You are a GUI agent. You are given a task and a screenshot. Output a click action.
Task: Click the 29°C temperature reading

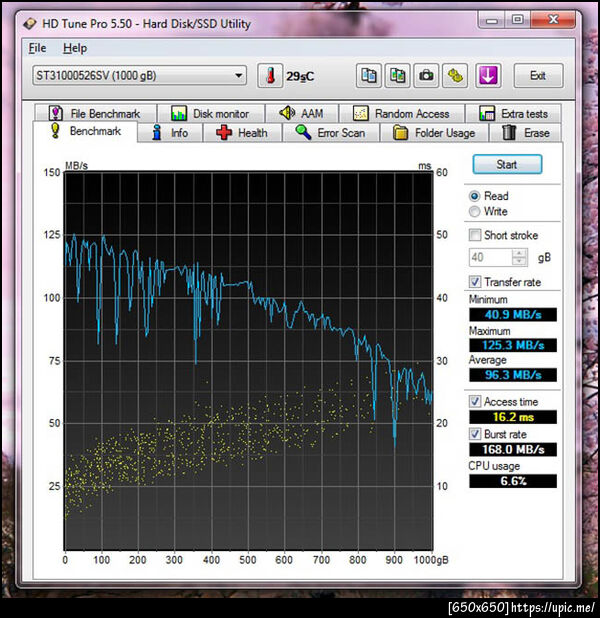click(300, 76)
